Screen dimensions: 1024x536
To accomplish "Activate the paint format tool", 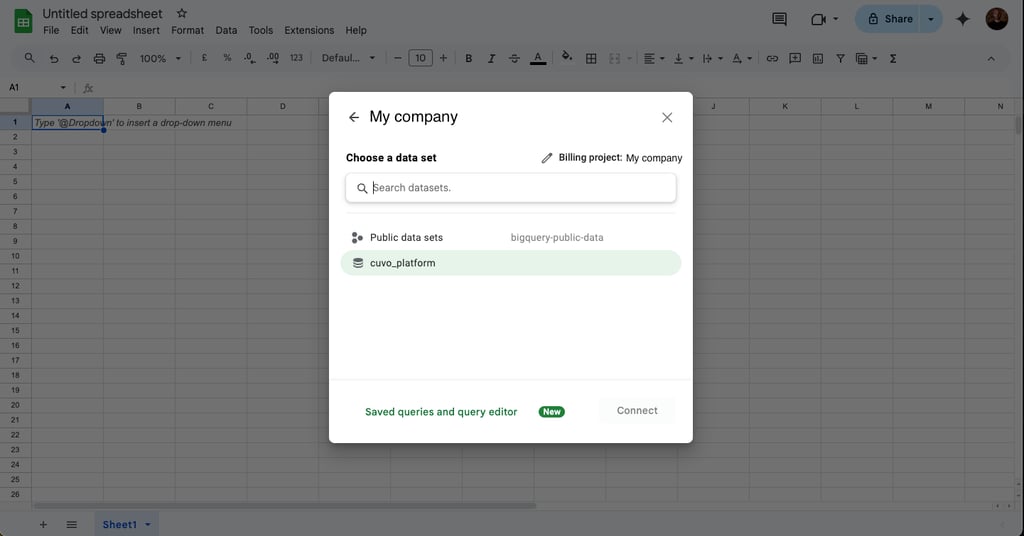I will (121, 59).
